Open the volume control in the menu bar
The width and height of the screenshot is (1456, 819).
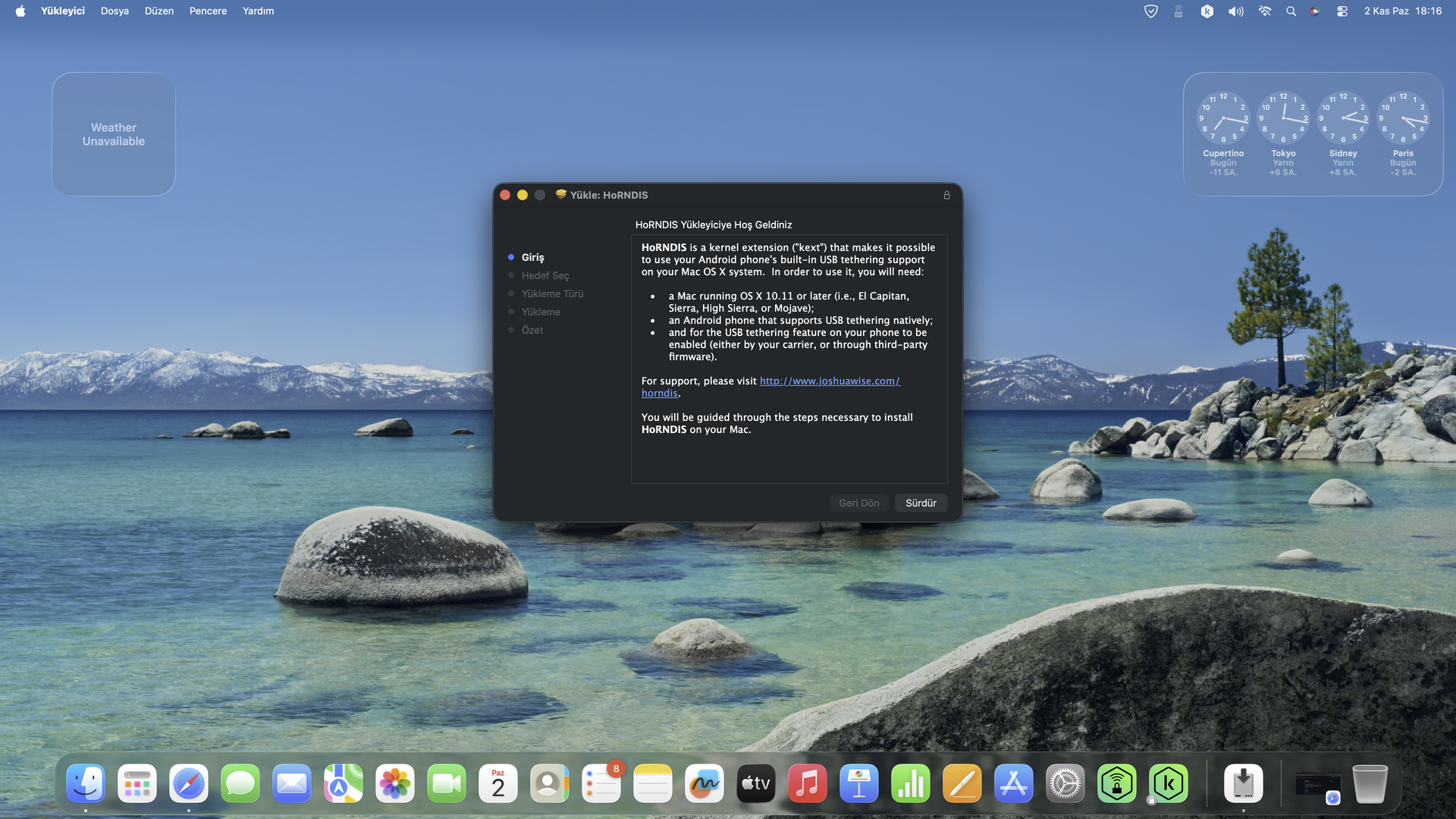pos(1235,11)
